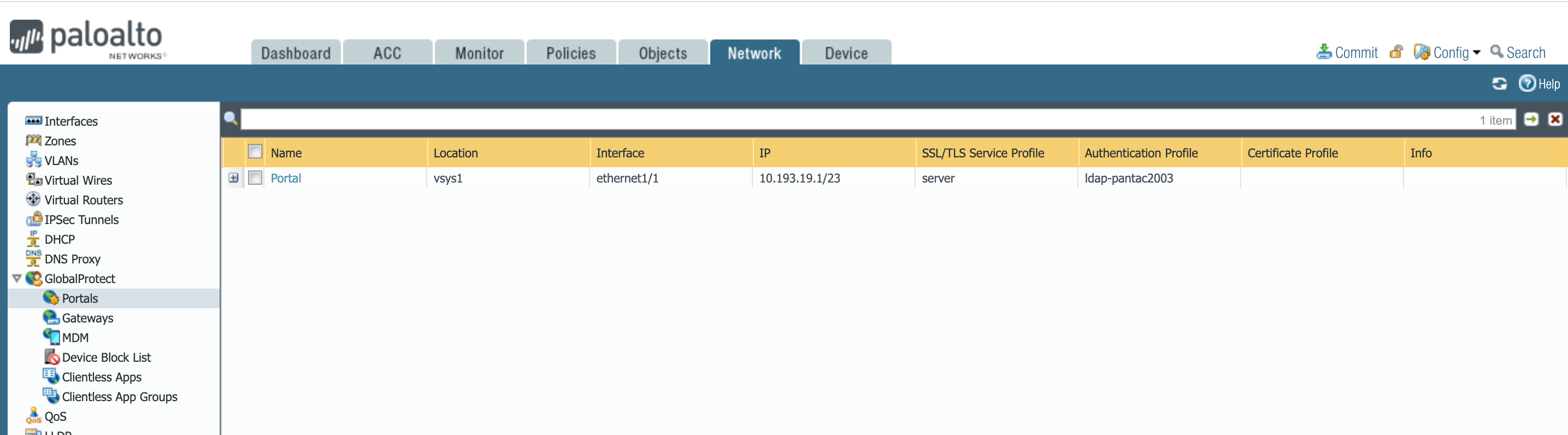This screenshot has height=435, width=1568.
Task: Open the Portal configuration link
Action: (x=286, y=178)
